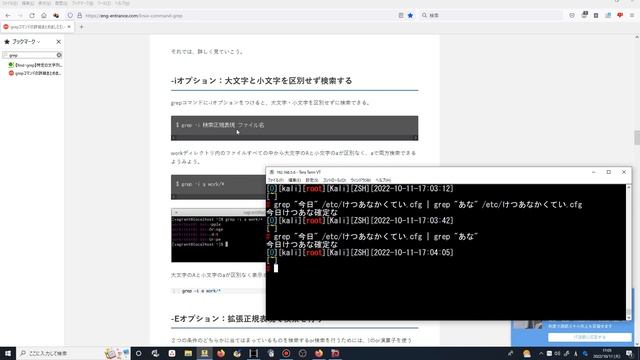Click the shield tracking protection icon
Viewport: 640px width, 360px height.
pos(70,16)
